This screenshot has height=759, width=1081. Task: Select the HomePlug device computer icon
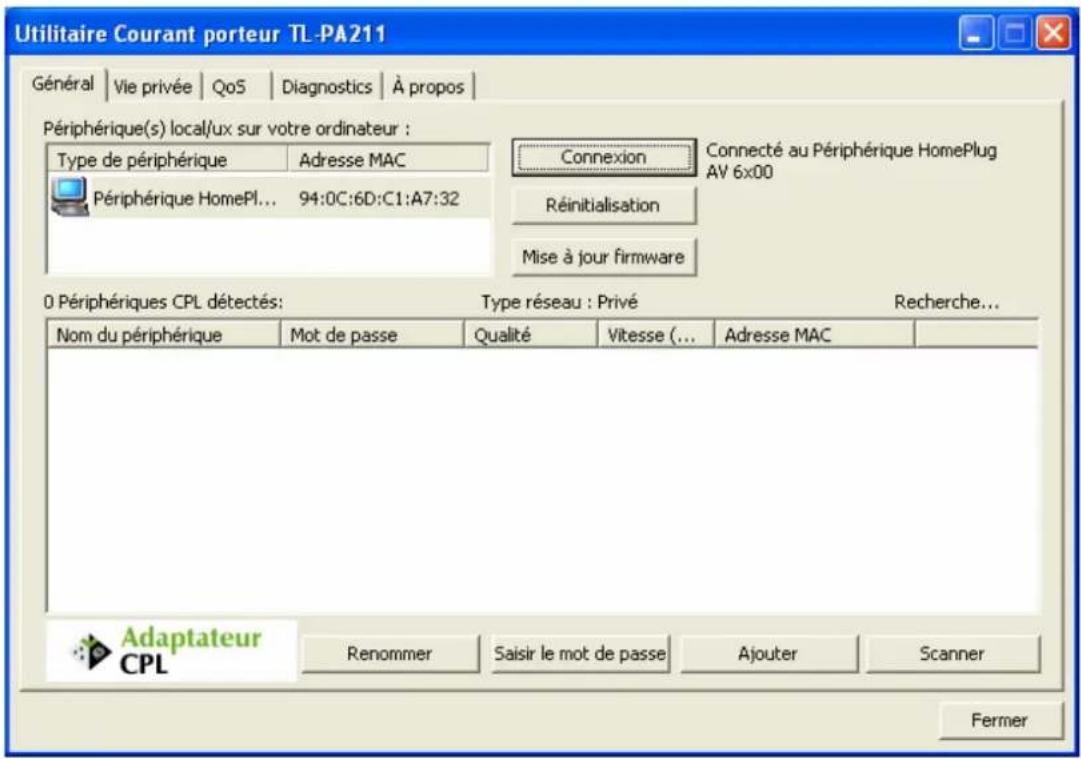[70, 197]
